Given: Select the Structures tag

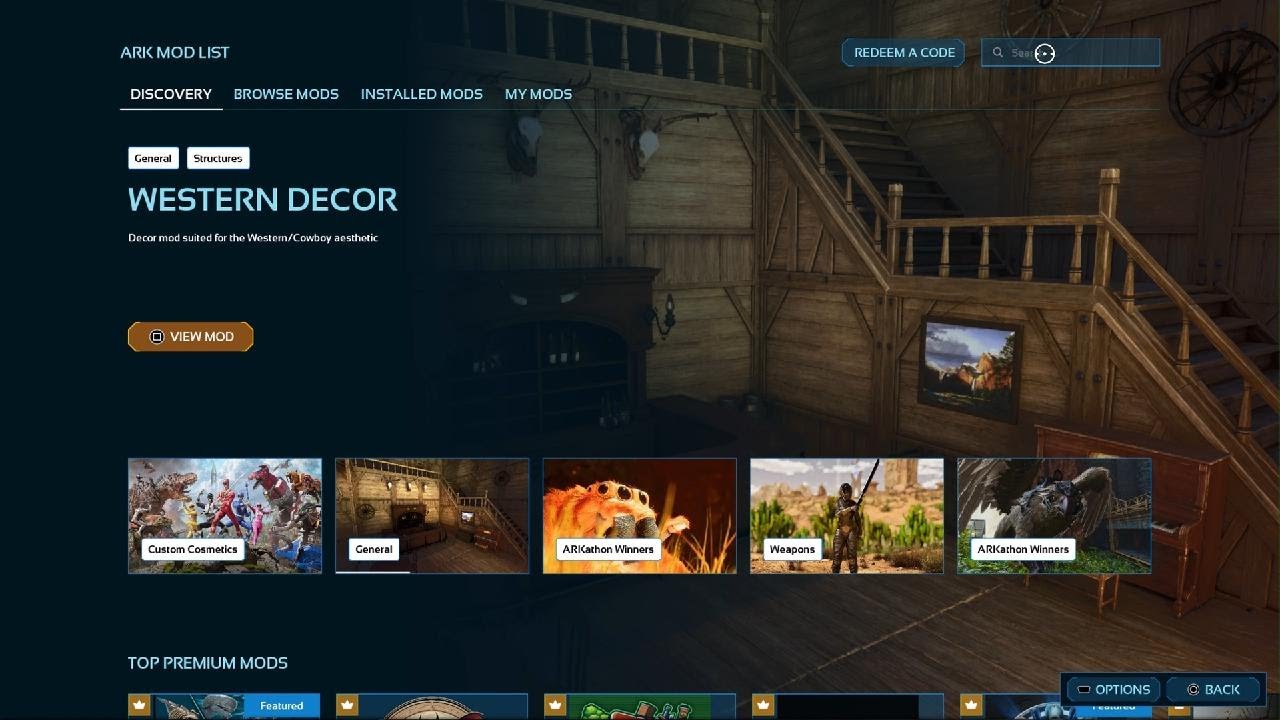Looking at the screenshot, I should [x=218, y=158].
